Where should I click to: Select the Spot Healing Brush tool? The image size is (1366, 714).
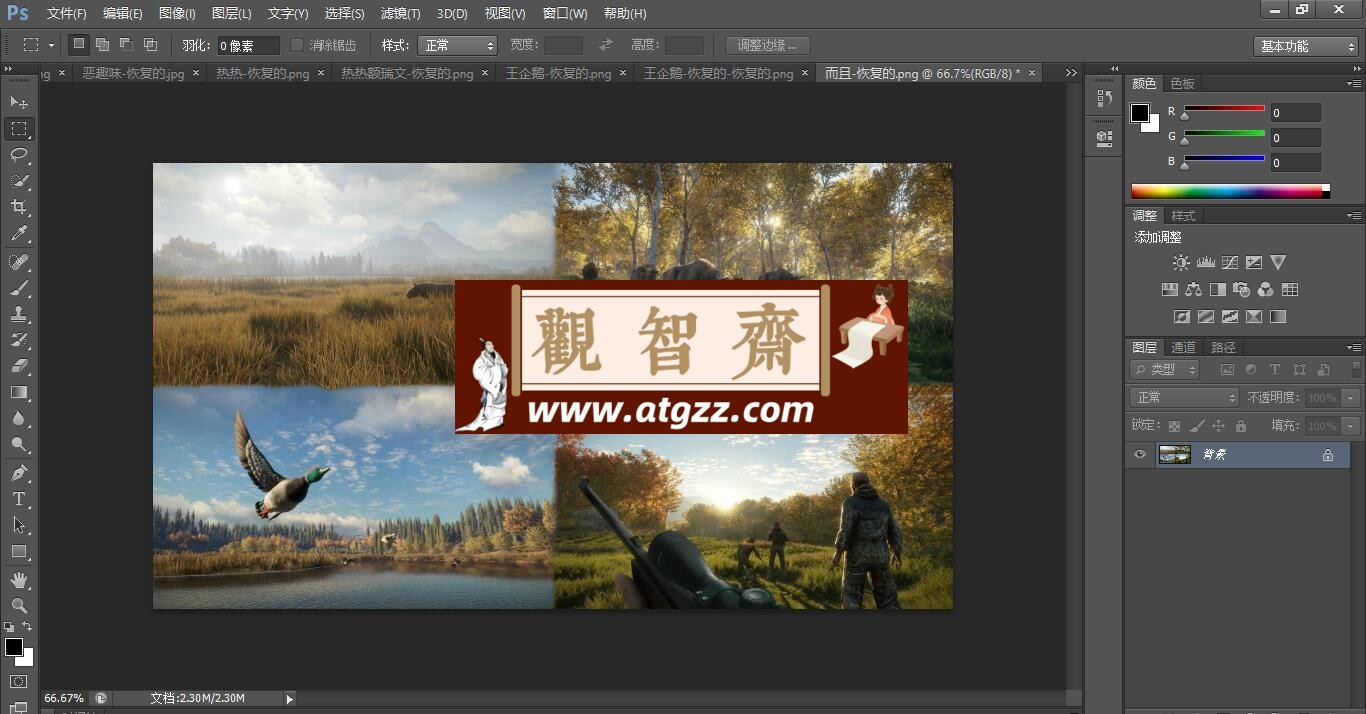19,262
